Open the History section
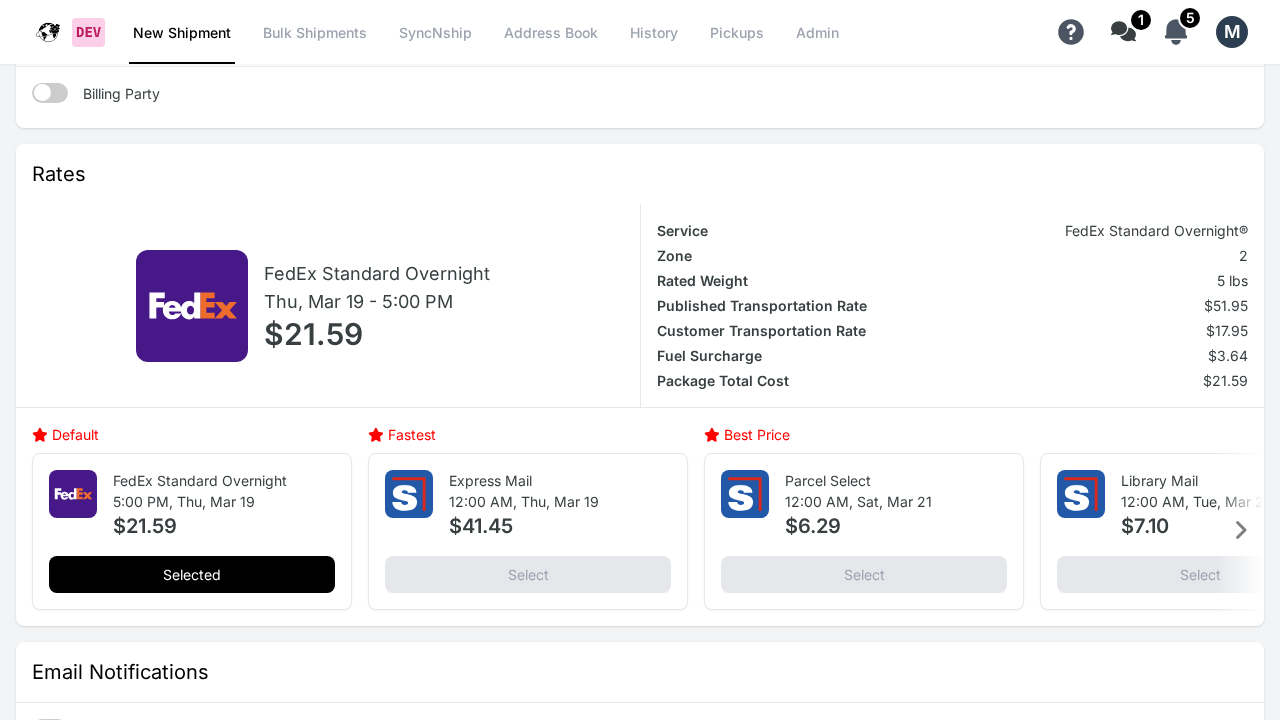 click(x=654, y=33)
